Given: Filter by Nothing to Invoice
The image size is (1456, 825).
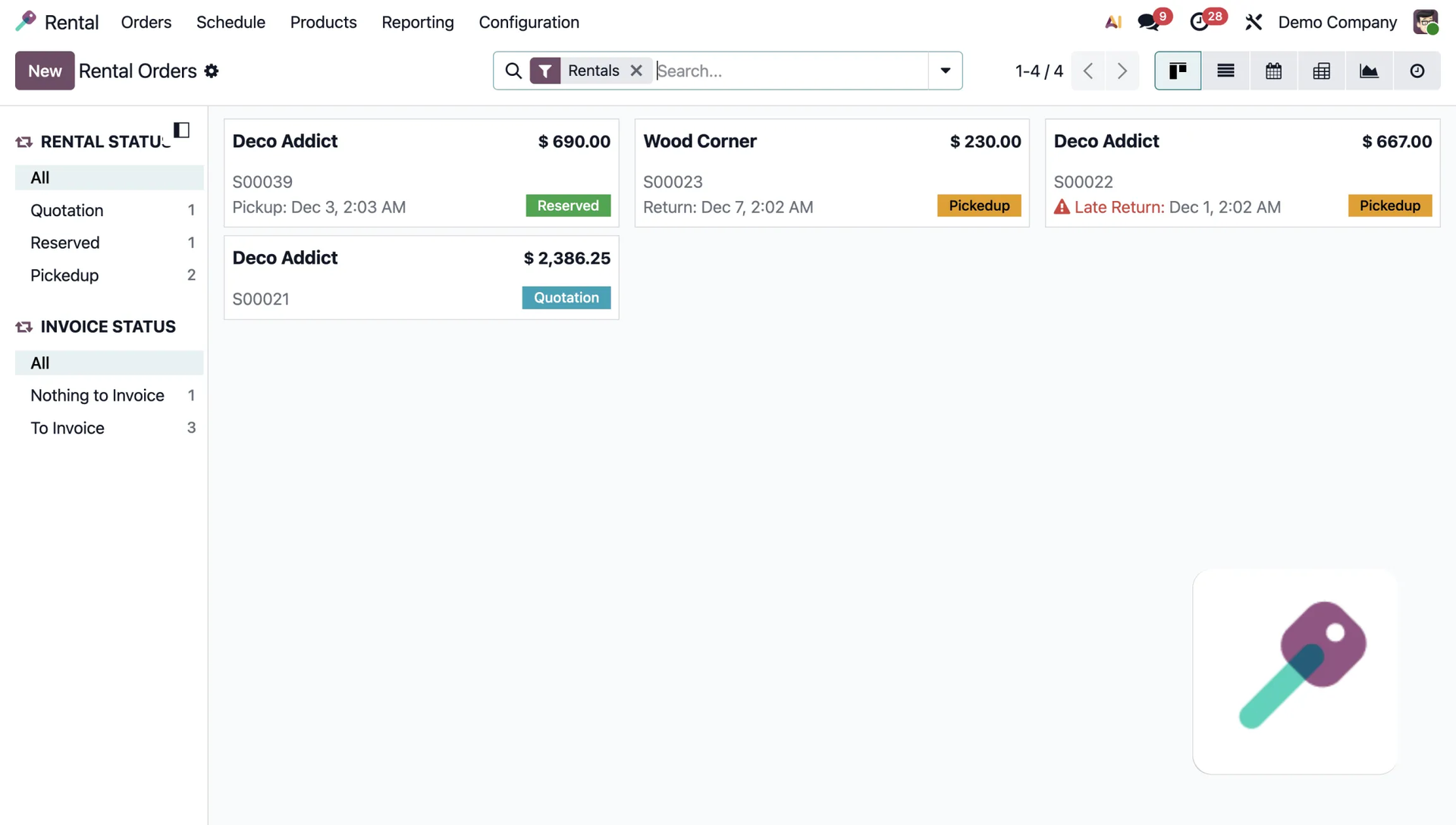Looking at the screenshot, I should (x=109, y=395).
